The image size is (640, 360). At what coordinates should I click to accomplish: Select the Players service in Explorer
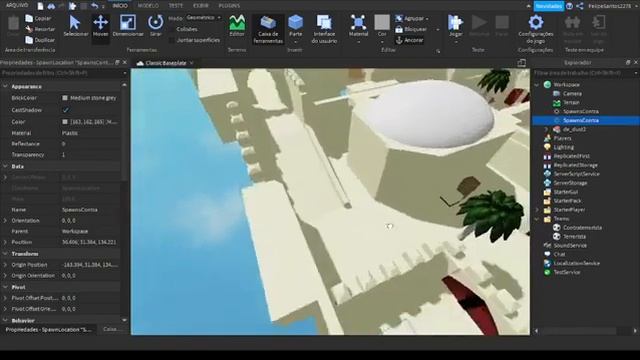click(x=562, y=138)
